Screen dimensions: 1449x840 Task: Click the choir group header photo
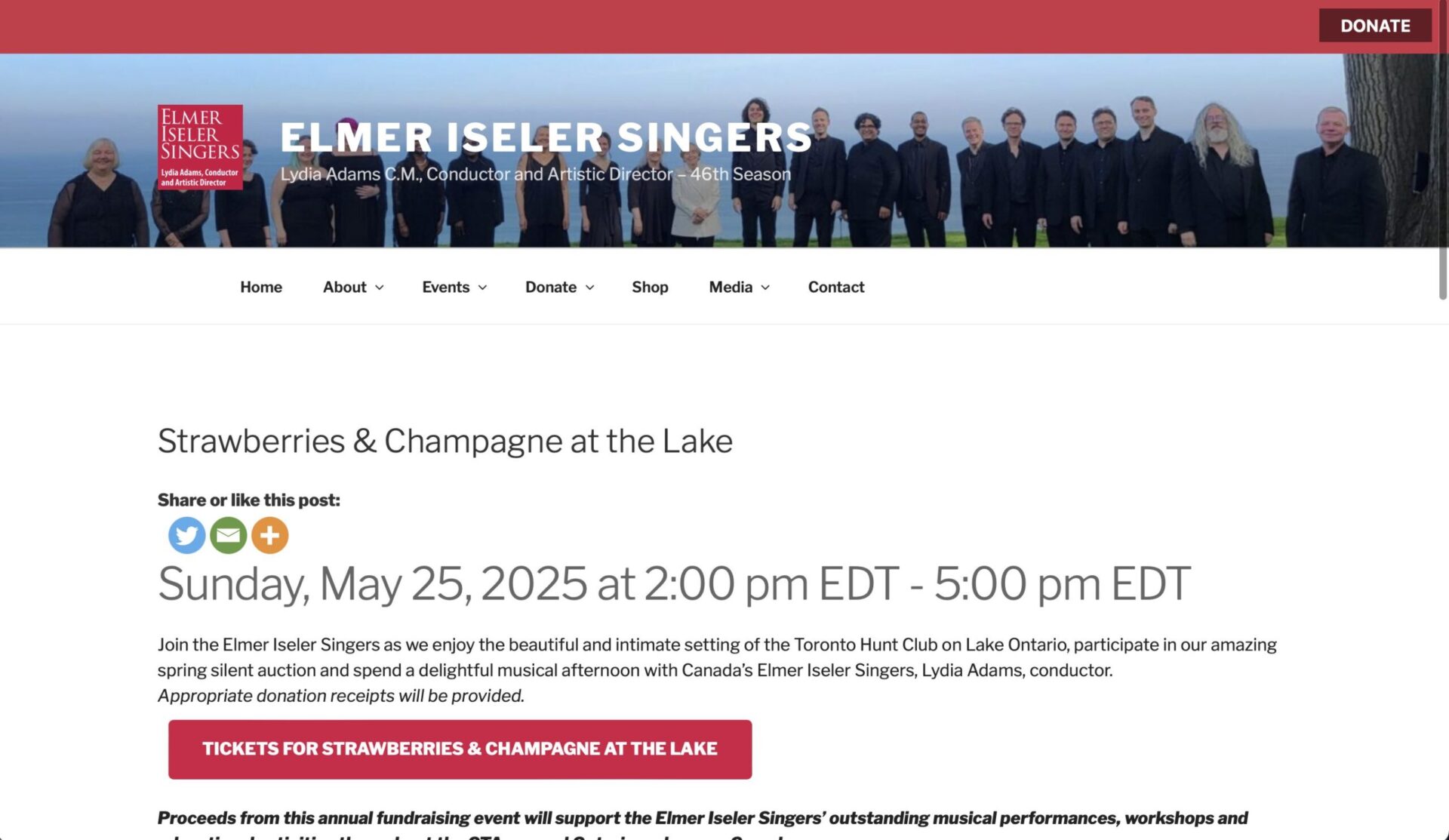1057,196
